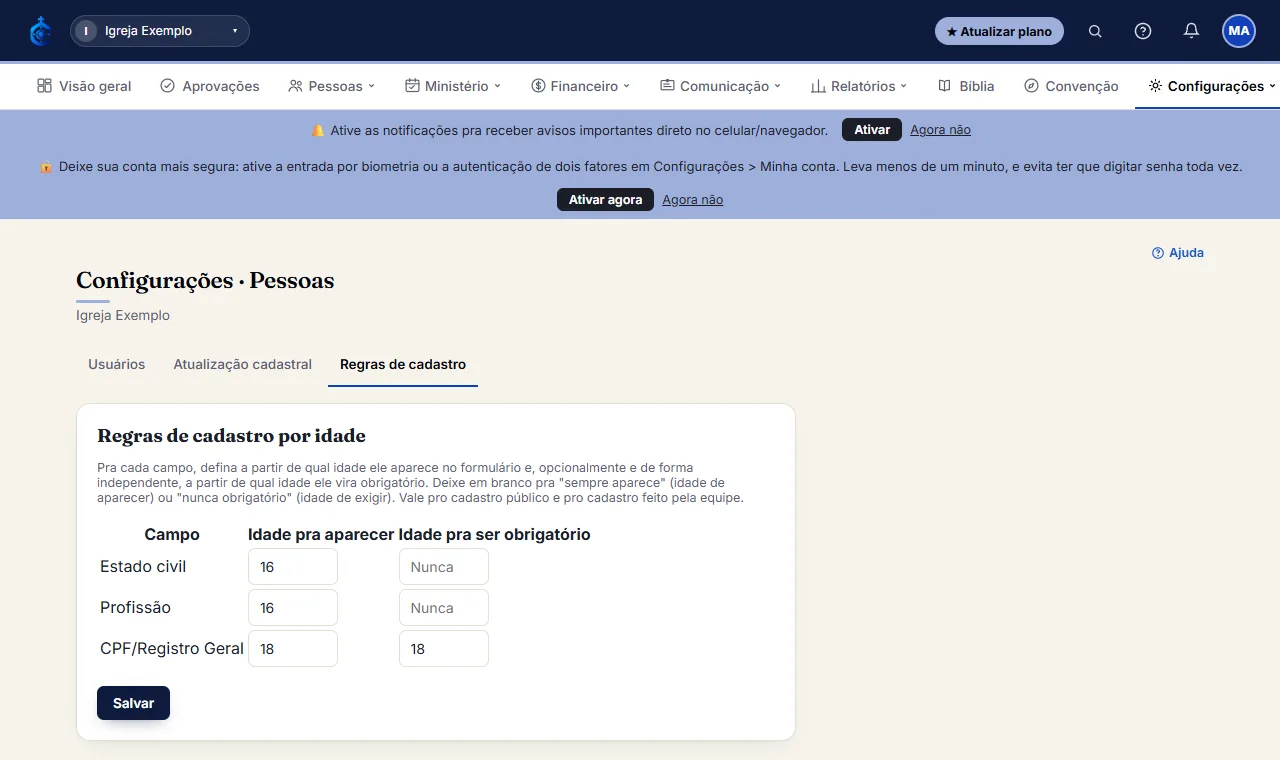The height and width of the screenshot is (760, 1280).
Task: Click the Idade pra aparecer column header
Action: (321, 535)
